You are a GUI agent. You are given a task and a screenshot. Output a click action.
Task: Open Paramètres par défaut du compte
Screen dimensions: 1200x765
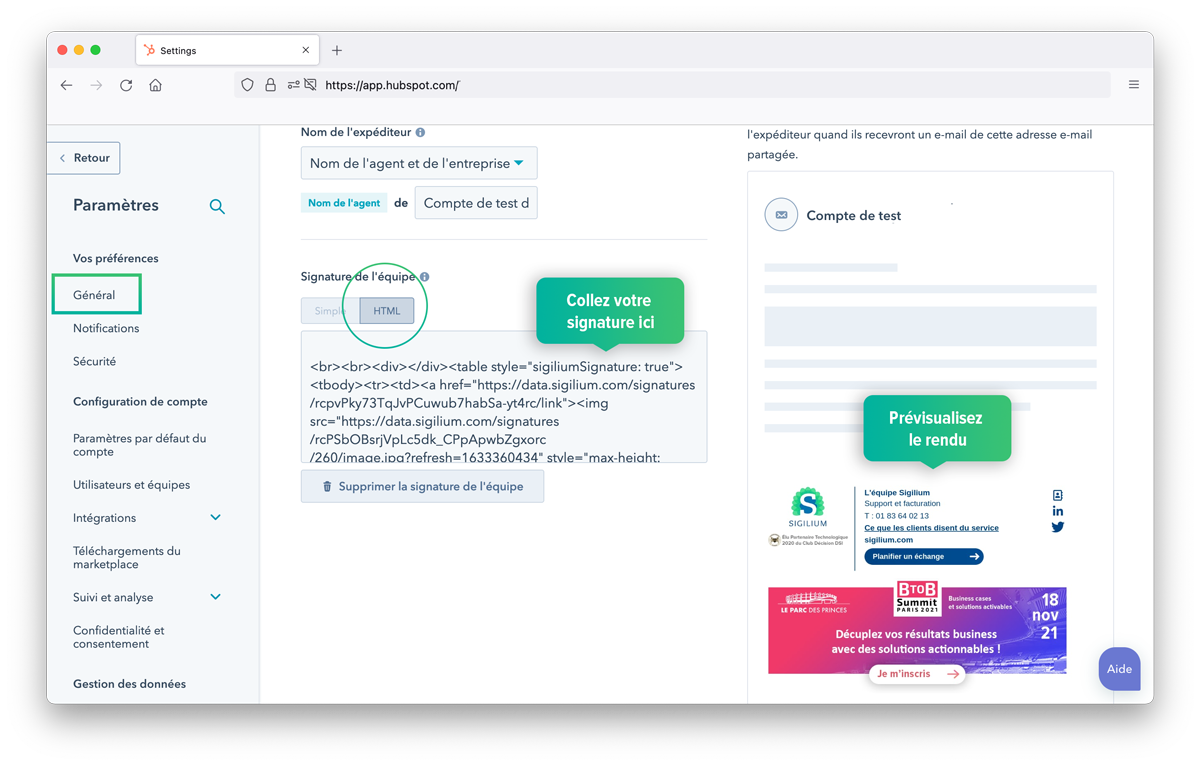(x=140, y=445)
